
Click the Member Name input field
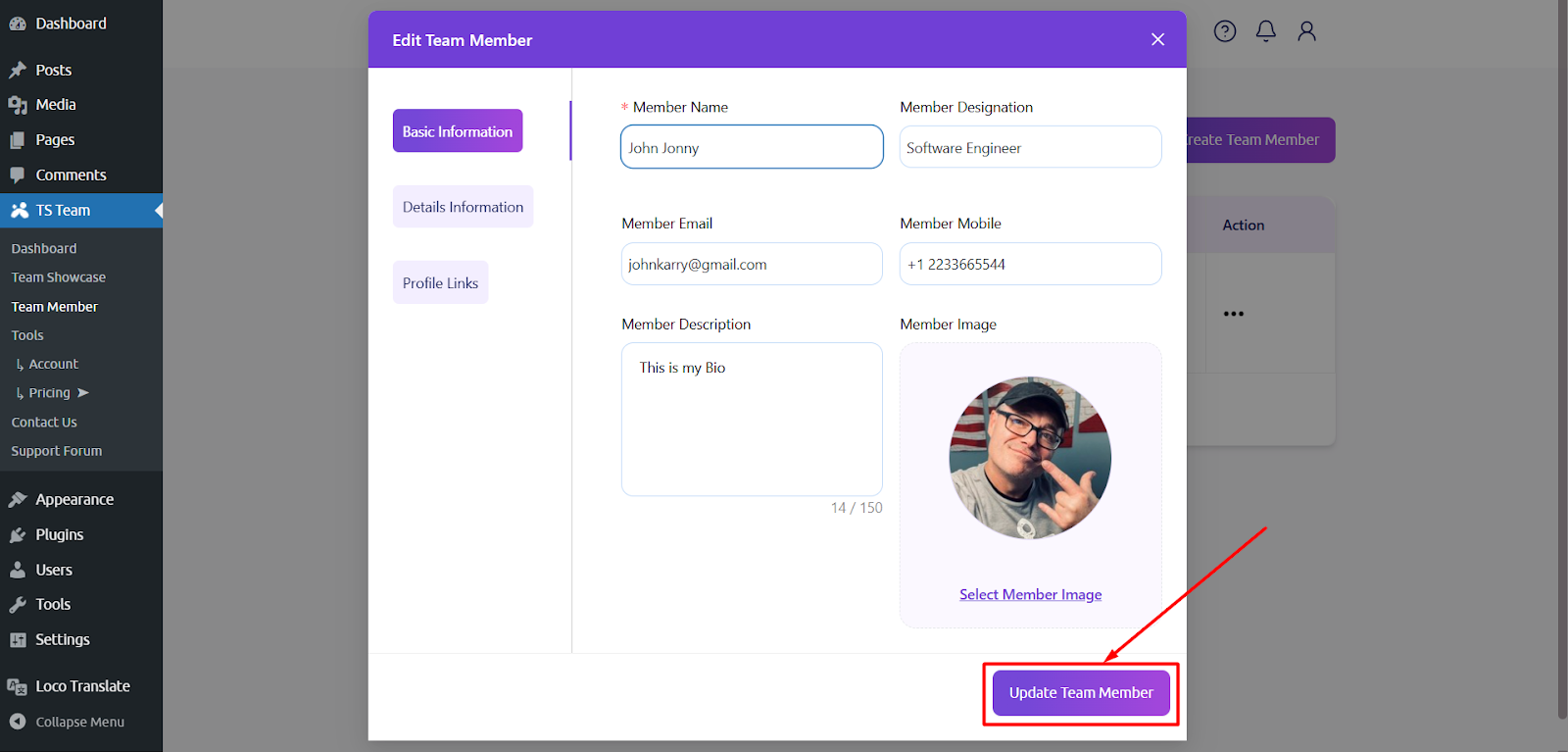[752, 147]
